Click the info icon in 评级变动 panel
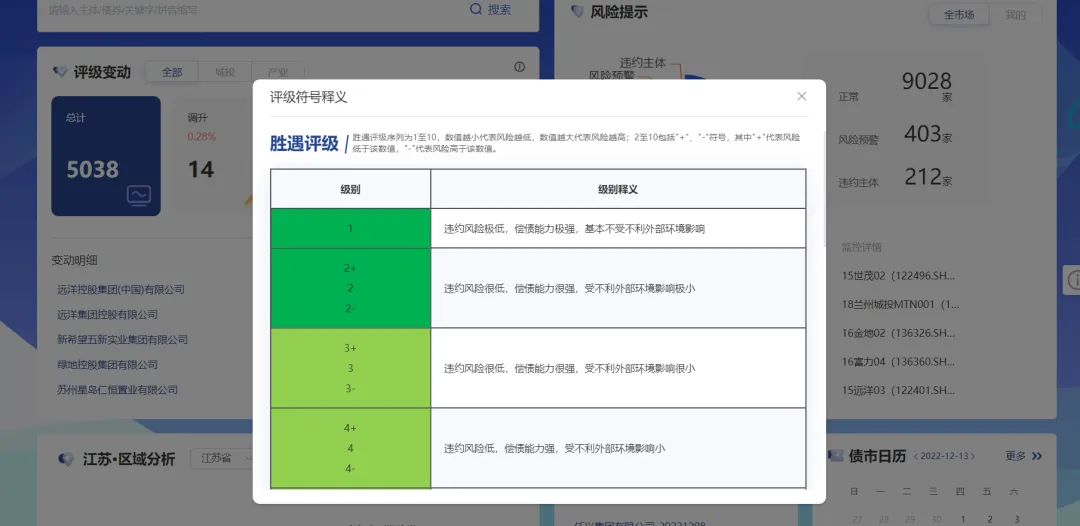The height and width of the screenshot is (526, 1080). pyautogui.click(x=519, y=67)
